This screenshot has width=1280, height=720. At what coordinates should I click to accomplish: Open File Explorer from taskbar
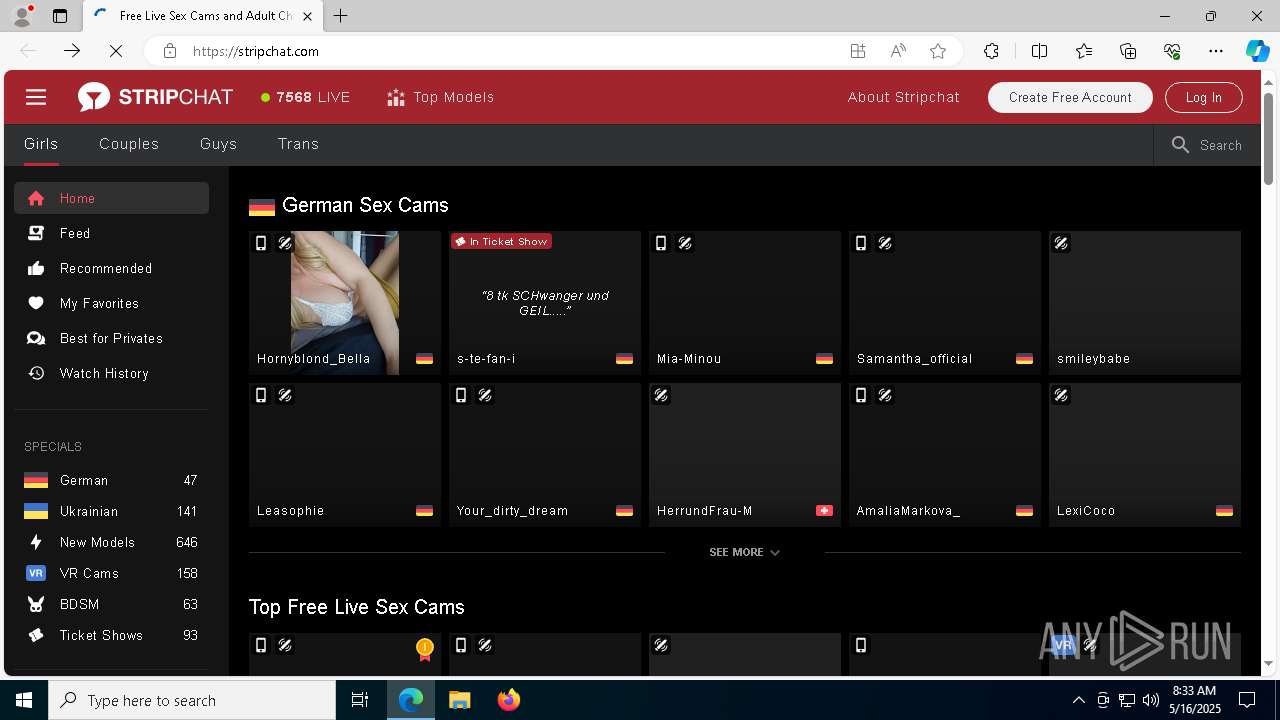pyautogui.click(x=459, y=700)
